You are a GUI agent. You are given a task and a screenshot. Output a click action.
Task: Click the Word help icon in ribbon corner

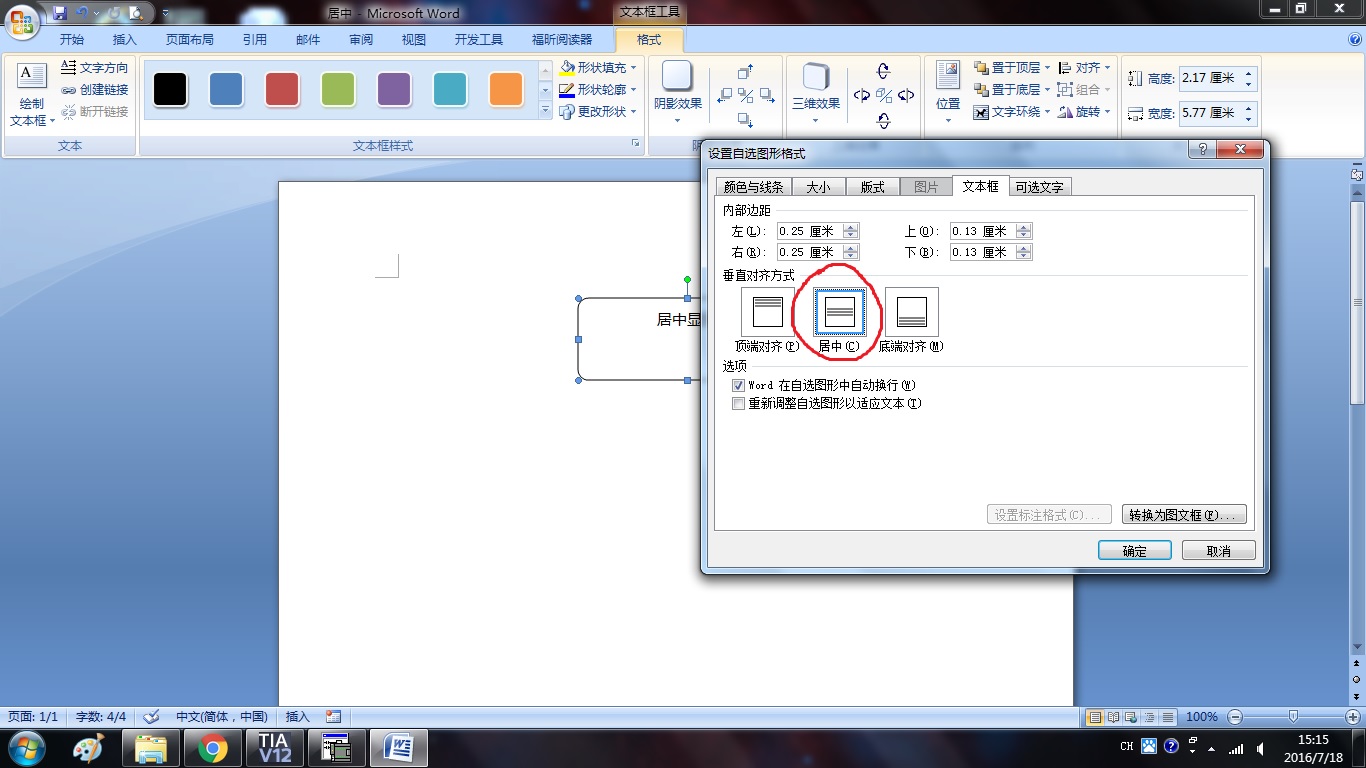point(1353,39)
